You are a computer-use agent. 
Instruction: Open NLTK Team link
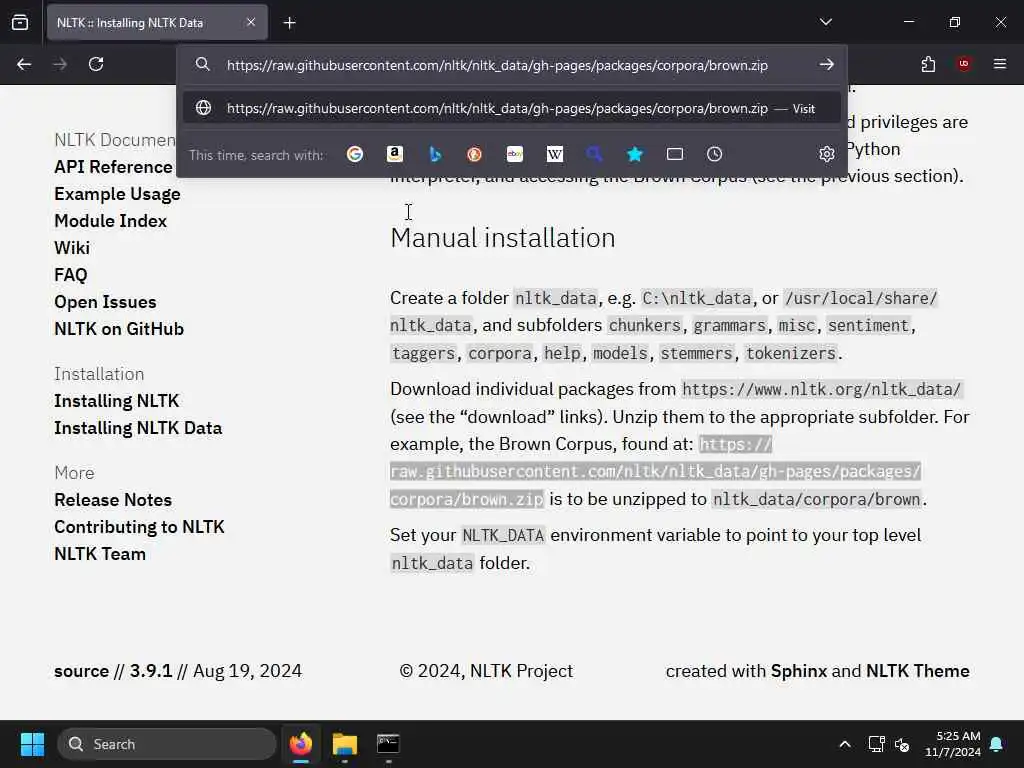[x=100, y=554]
